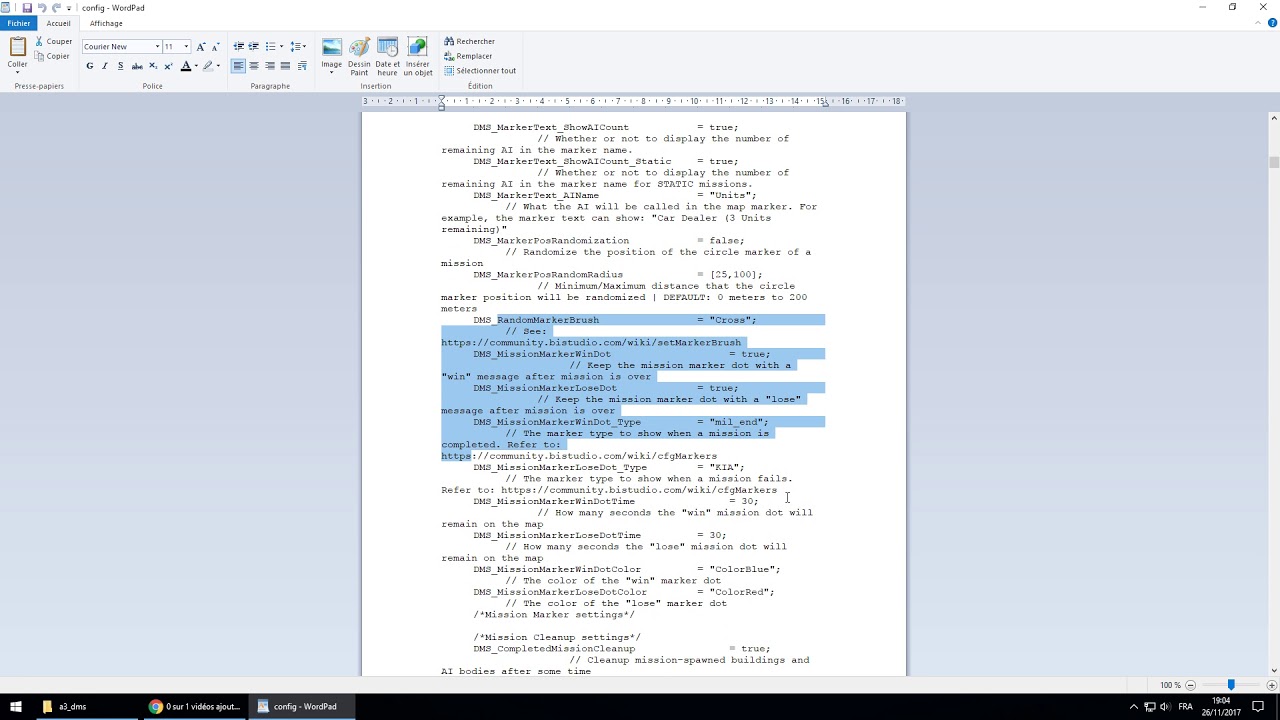Toggle italic (I) formatting
This screenshot has width=1280, height=720.
[105, 66]
